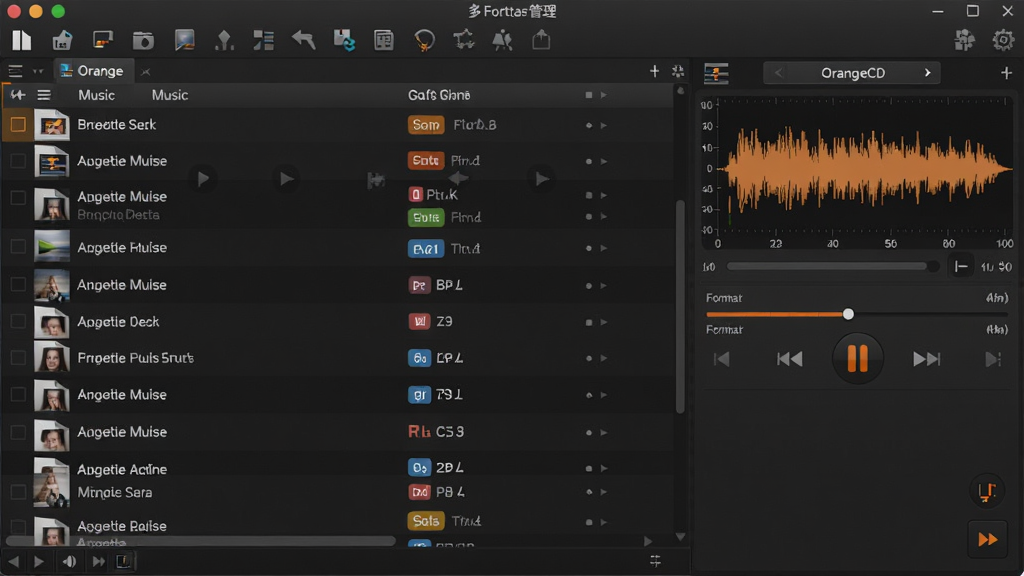Click the first Music column header

97,95
